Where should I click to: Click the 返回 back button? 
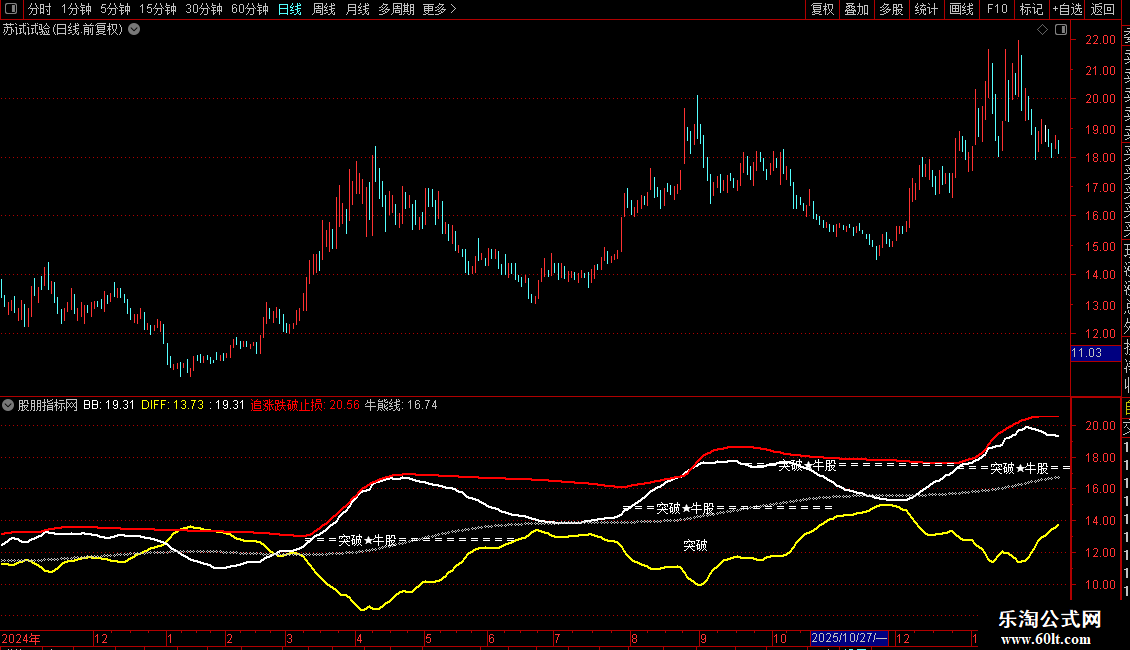tap(1103, 9)
